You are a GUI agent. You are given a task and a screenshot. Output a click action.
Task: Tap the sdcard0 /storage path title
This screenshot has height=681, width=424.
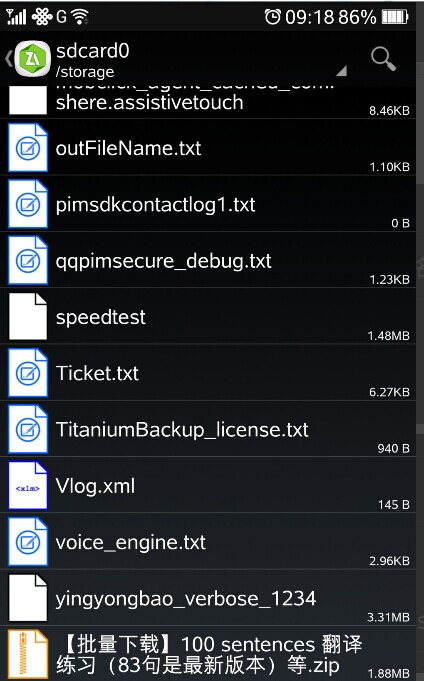pyautogui.click(x=93, y=60)
